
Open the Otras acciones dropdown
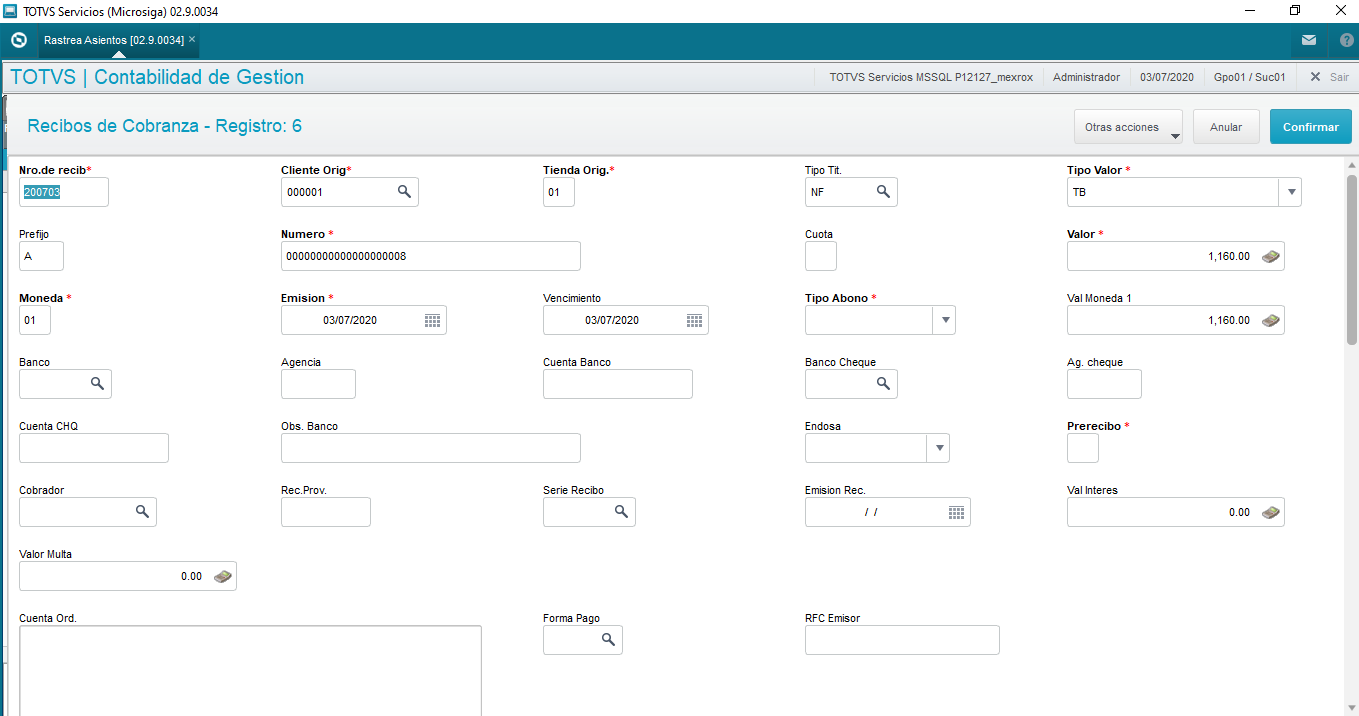pos(1128,127)
